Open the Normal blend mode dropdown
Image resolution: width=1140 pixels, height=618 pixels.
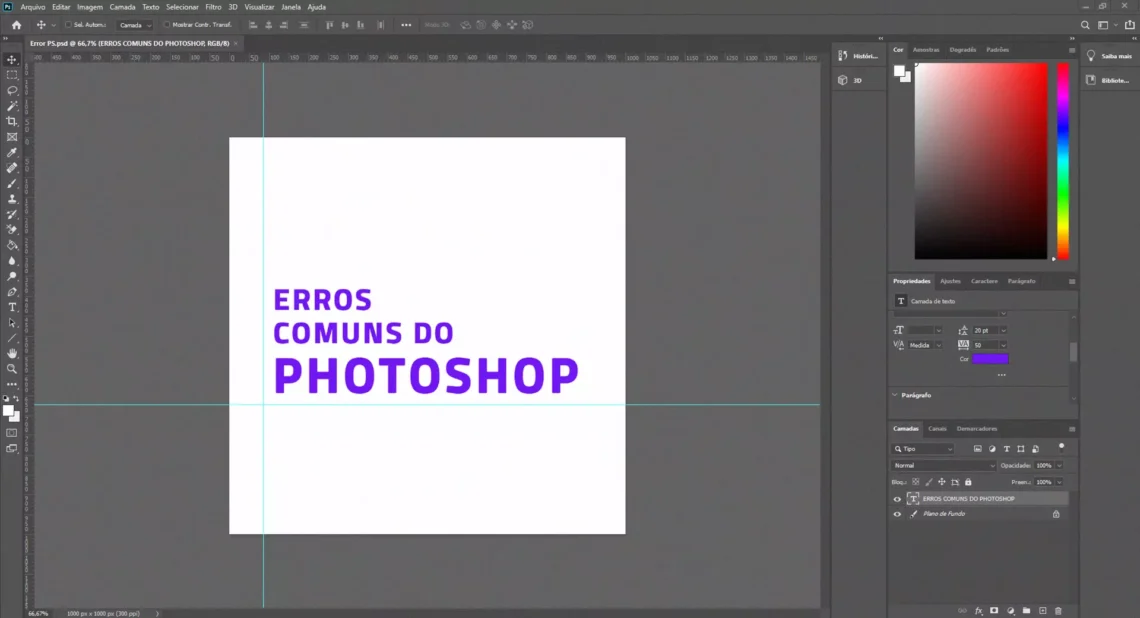[x=944, y=465]
